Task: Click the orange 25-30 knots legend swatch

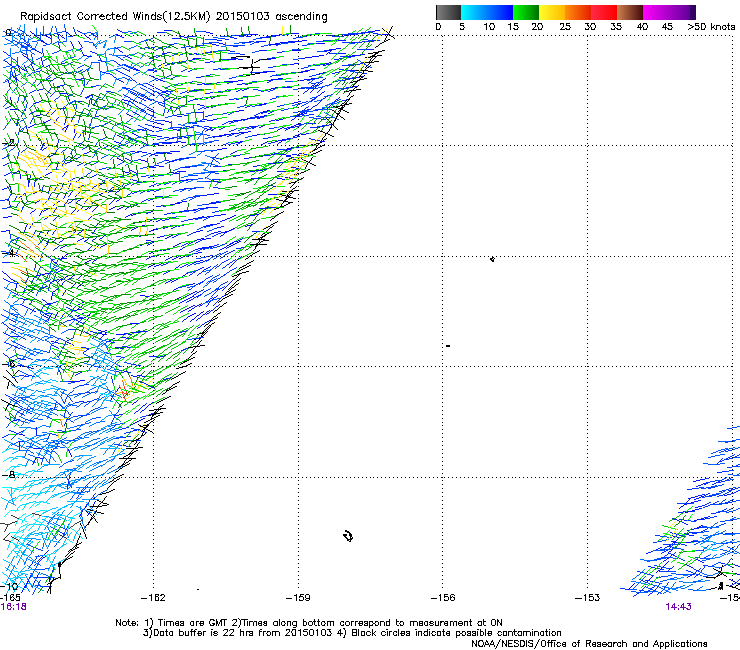Action: click(578, 12)
